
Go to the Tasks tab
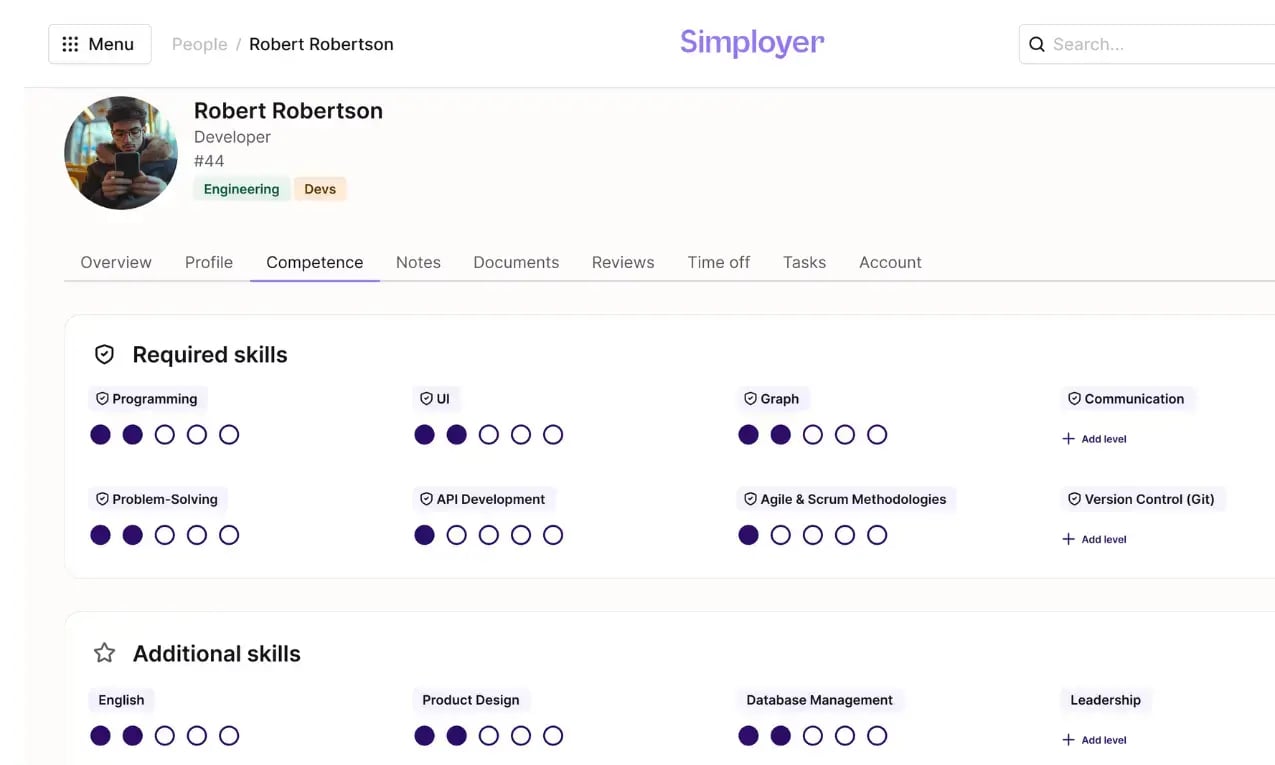[x=804, y=262]
